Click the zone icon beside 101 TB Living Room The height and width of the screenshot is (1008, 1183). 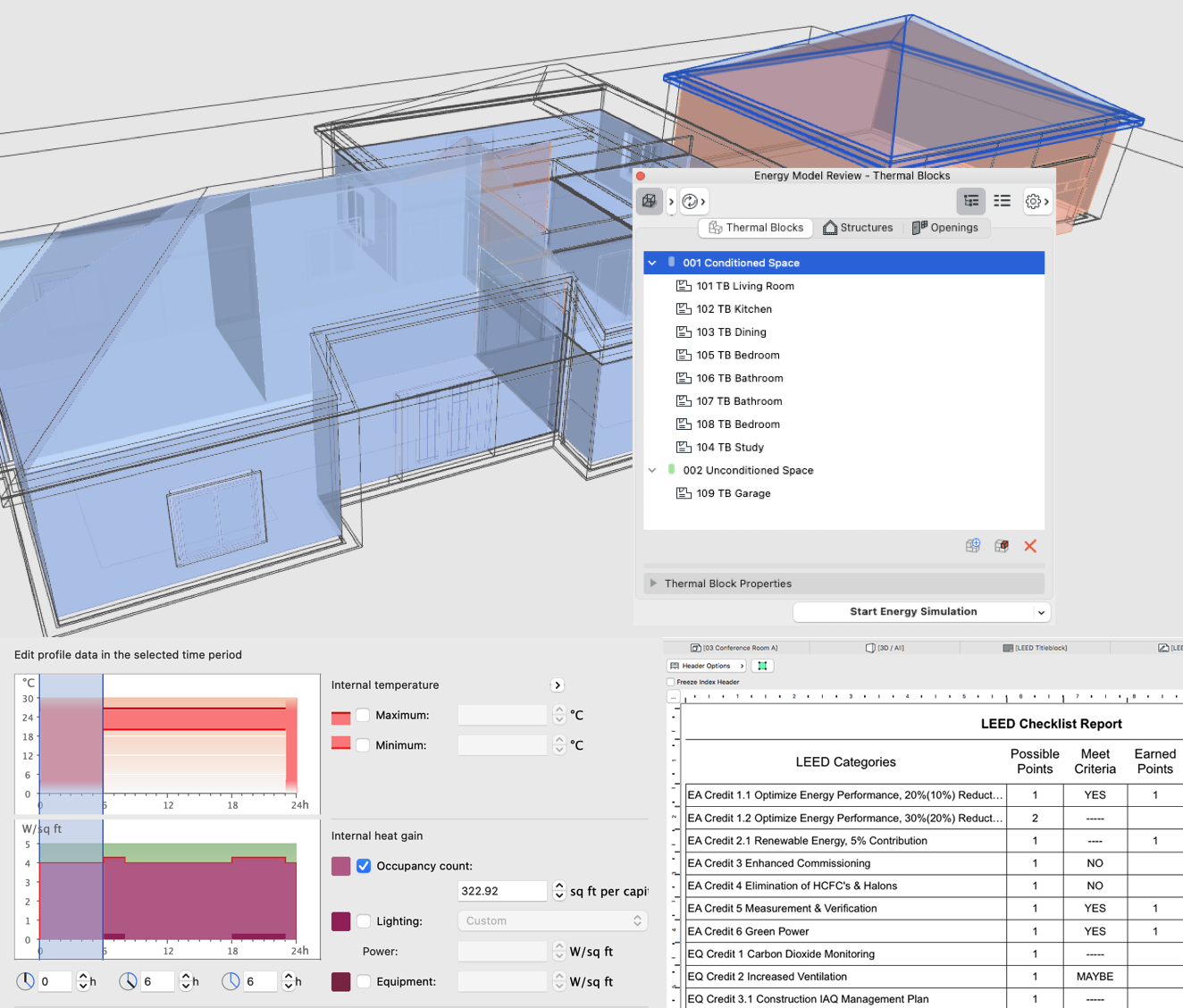(684, 286)
